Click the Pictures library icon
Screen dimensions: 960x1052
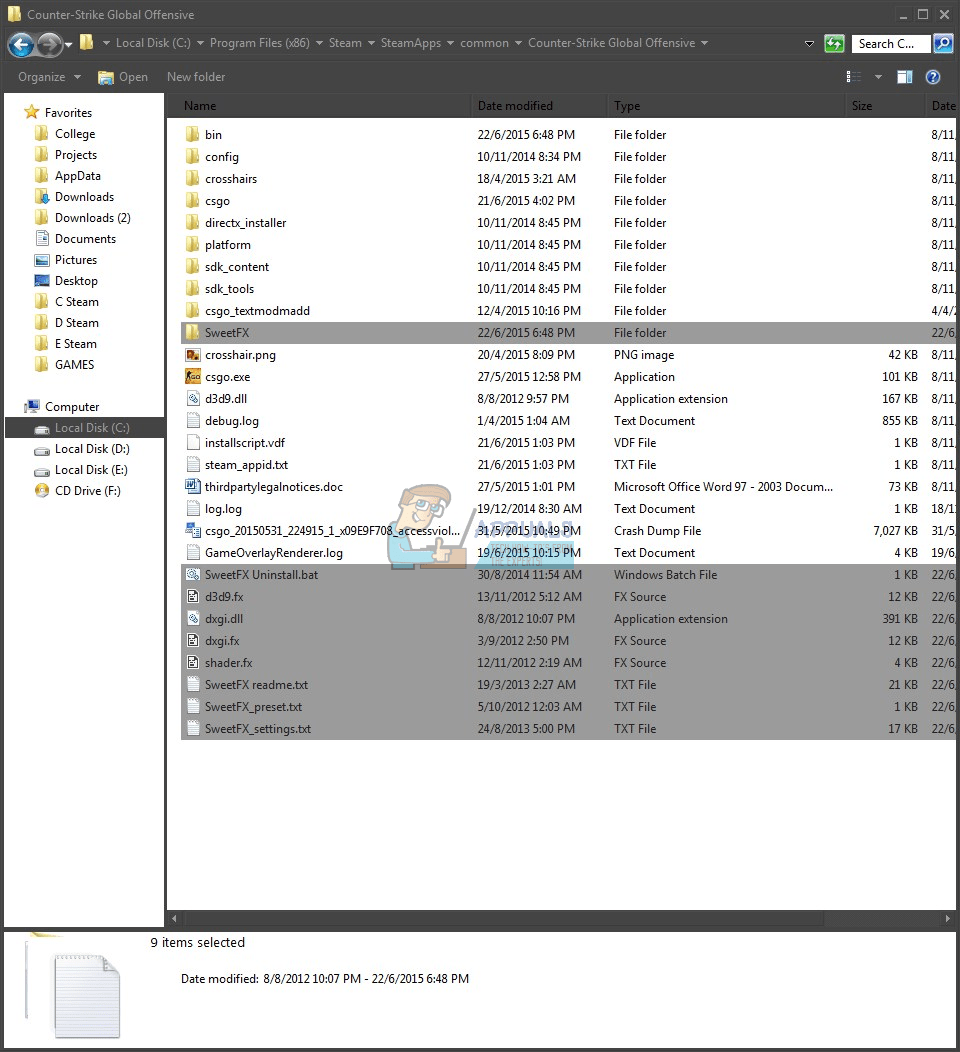point(42,260)
